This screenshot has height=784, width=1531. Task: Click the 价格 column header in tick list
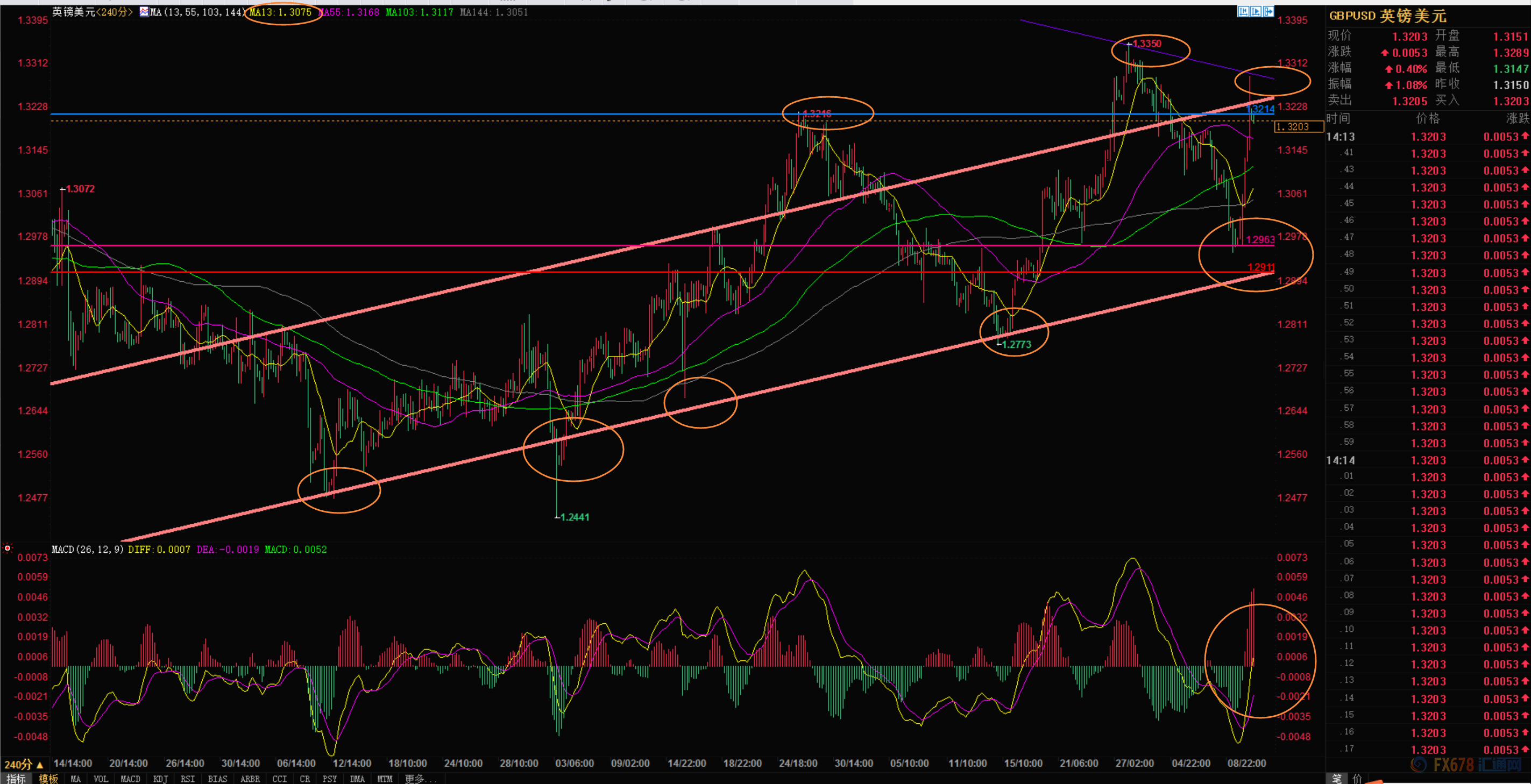click(1428, 118)
